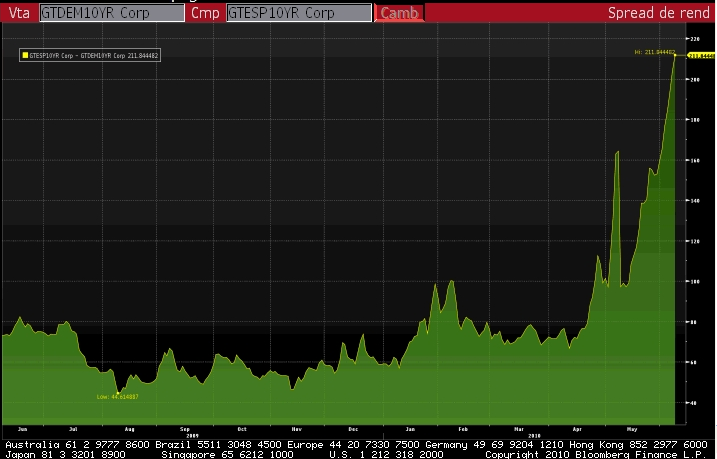Click the Low: 44.614887 low marker label
The width and height of the screenshot is (717, 459).
point(118,397)
